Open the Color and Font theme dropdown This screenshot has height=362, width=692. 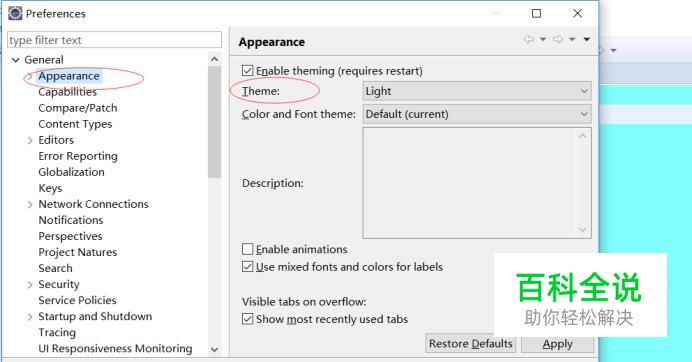[477, 114]
